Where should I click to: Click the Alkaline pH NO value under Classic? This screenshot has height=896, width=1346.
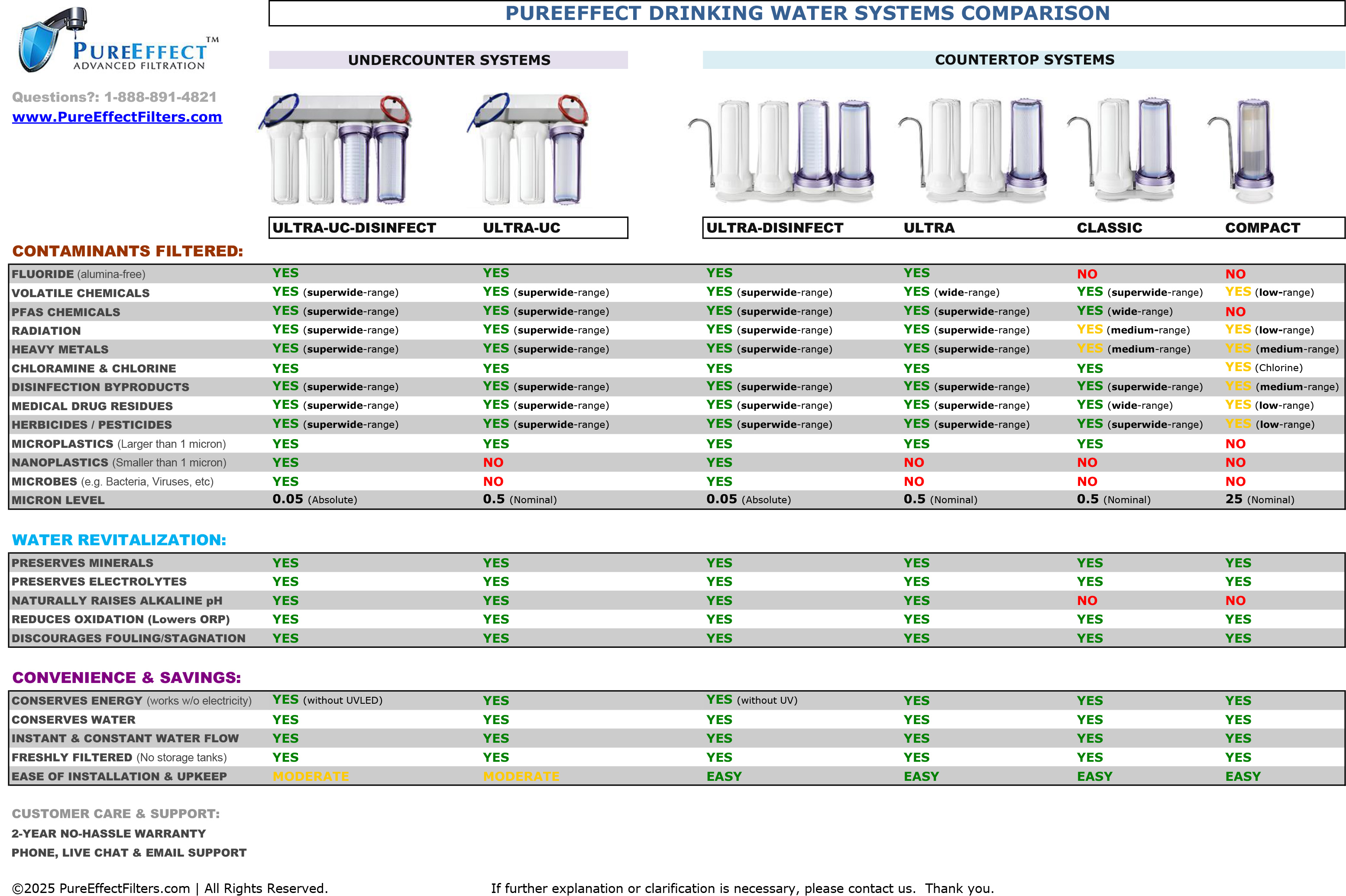[1087, 601]
